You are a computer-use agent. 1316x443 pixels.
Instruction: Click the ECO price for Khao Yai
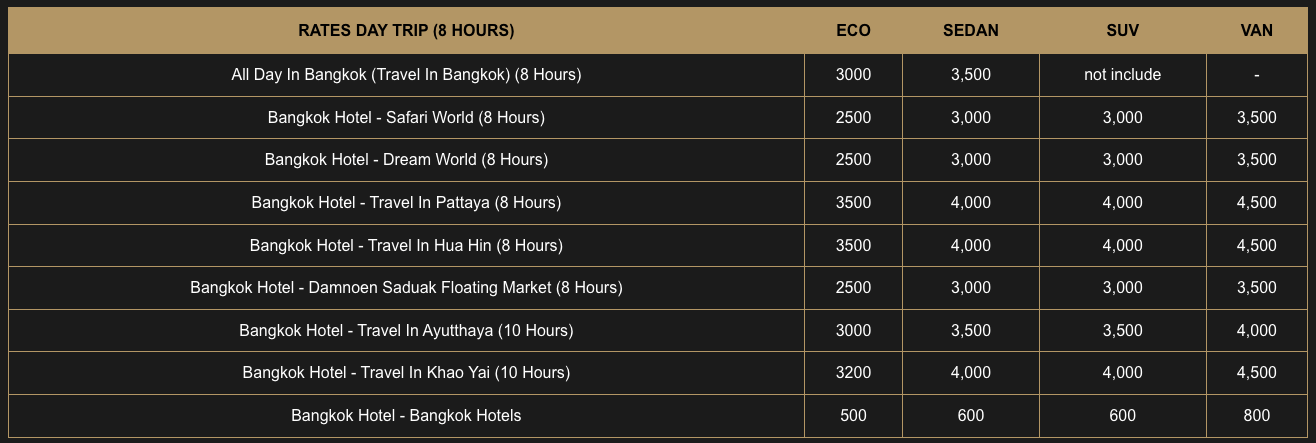point(853,373)
